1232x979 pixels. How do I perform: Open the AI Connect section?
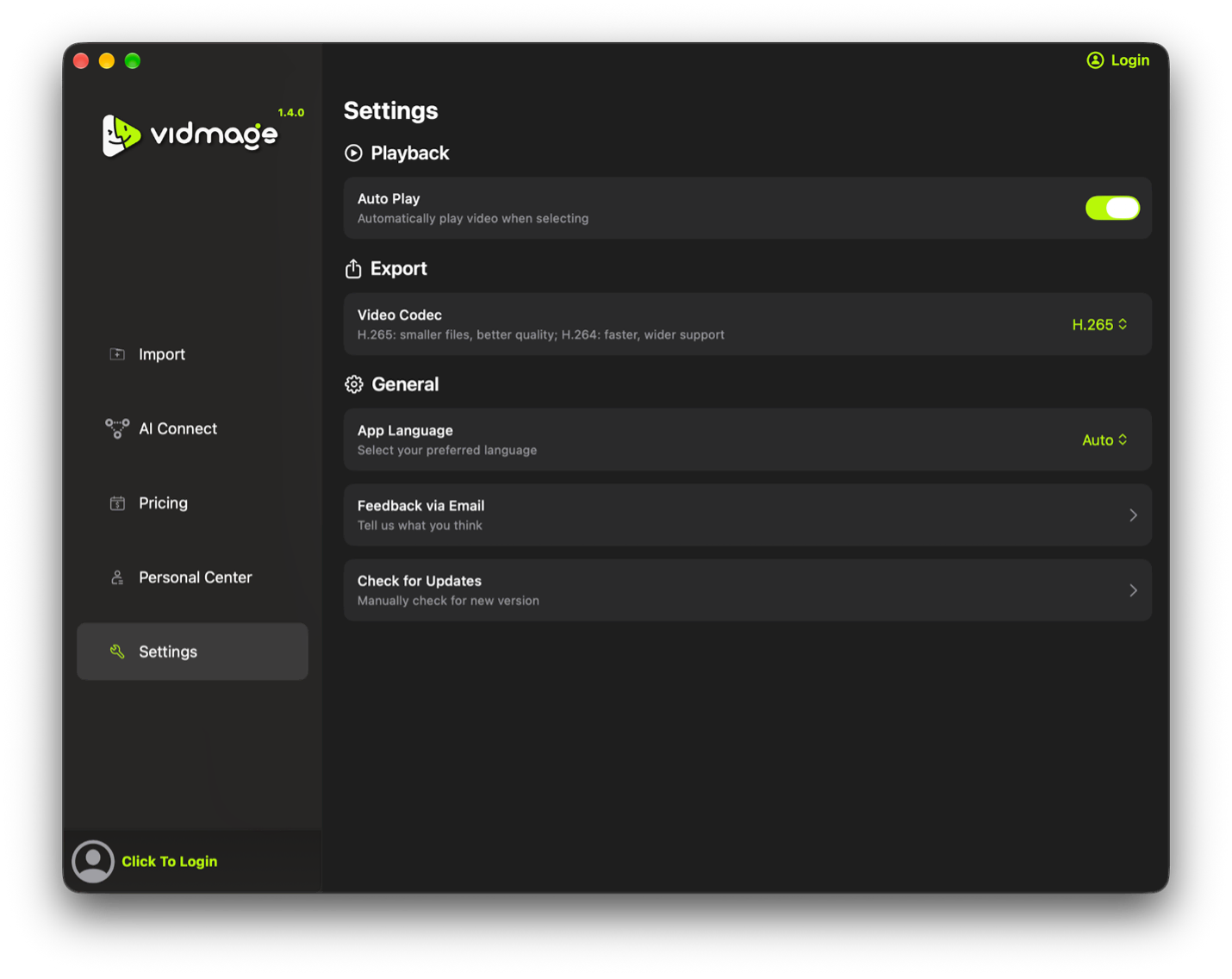192,428
